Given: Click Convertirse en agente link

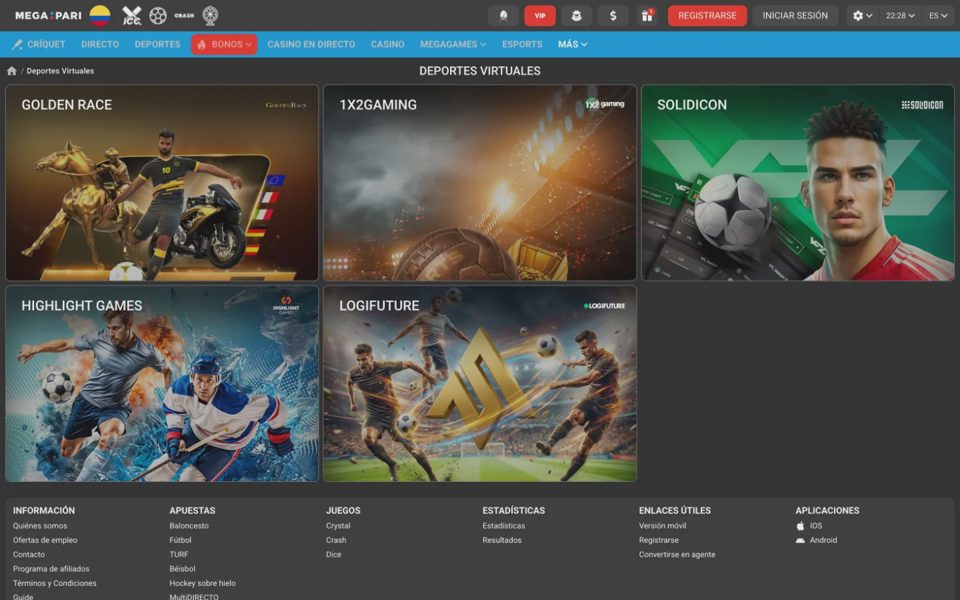Looking at the screenshot, I should 677,554.
